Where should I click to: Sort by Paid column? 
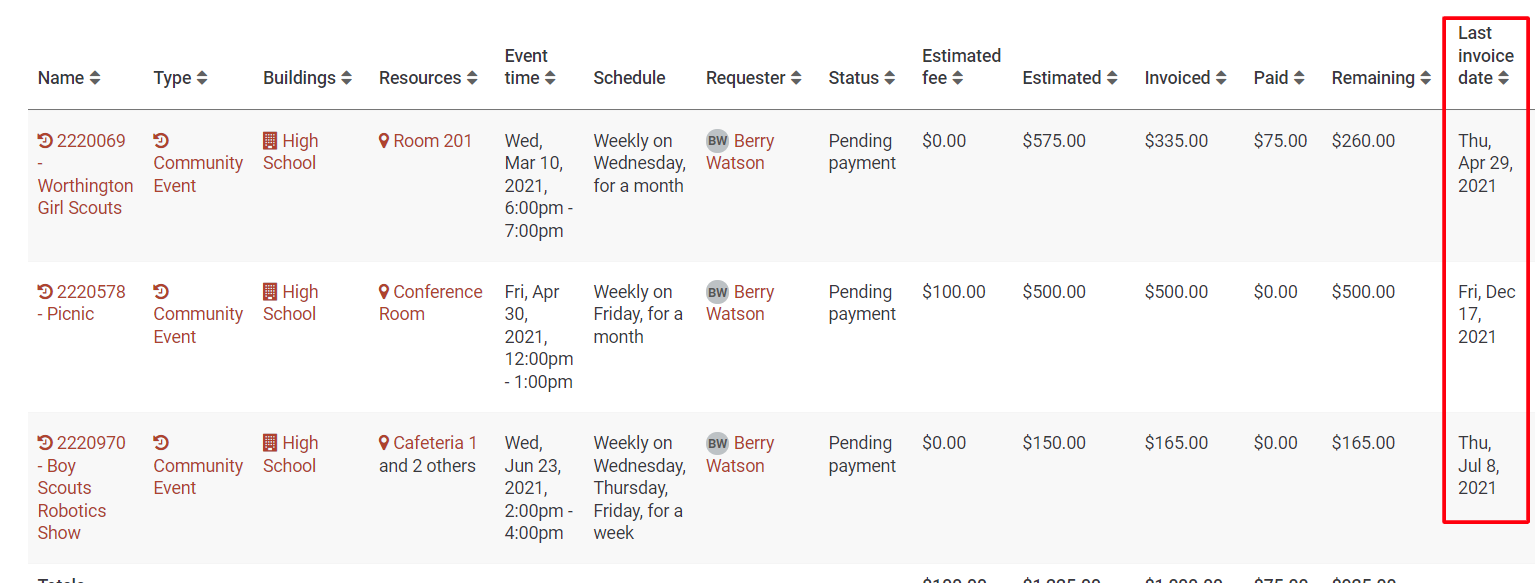pos(1297,78)
